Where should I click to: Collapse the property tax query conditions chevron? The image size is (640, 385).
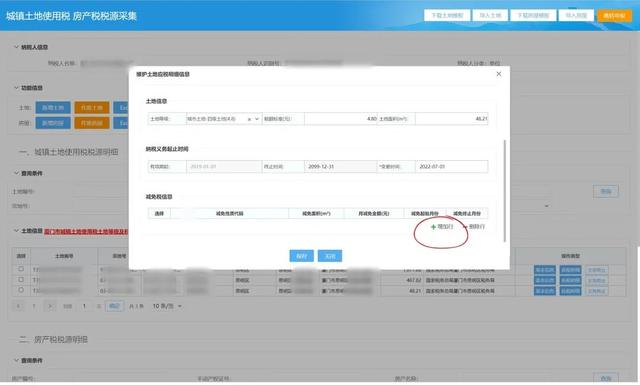[x=16, y=360]
